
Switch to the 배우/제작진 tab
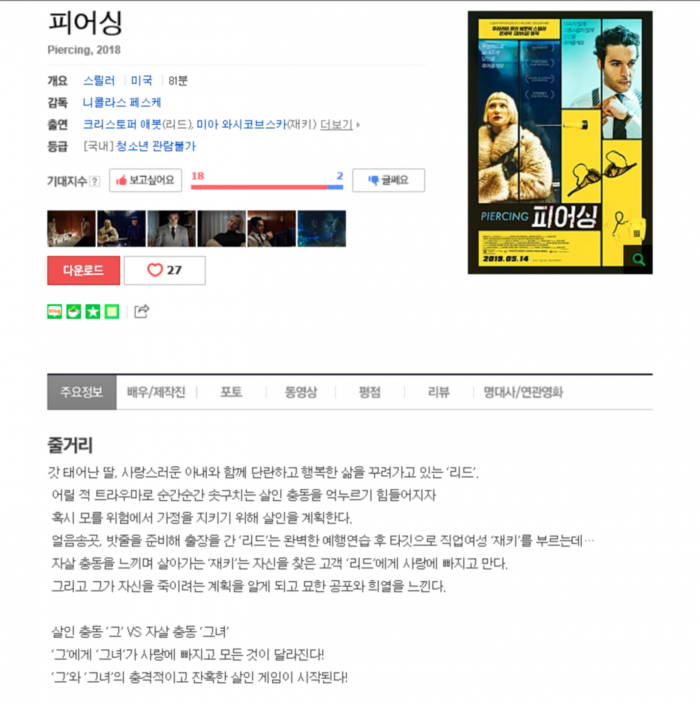pyautogui.click(x=156, y=392)
